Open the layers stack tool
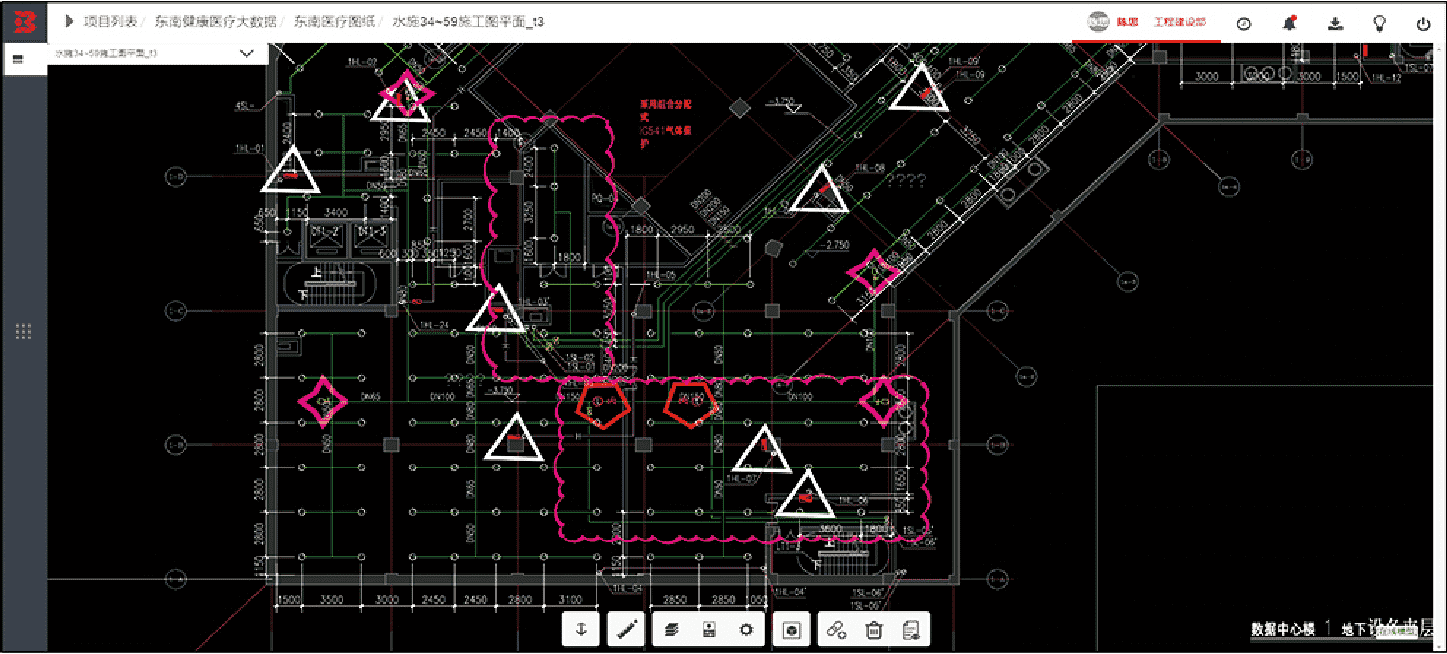 [673, 629]
